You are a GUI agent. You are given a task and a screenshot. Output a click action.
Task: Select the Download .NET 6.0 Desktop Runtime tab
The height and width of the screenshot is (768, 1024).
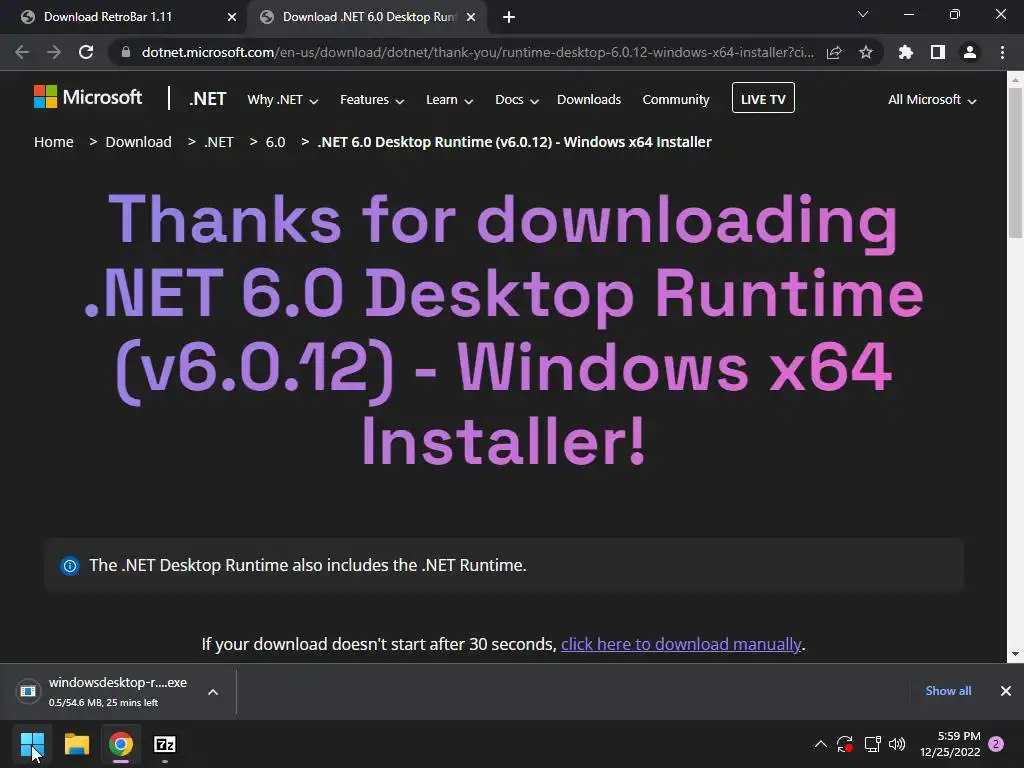(x=368, y=17)
